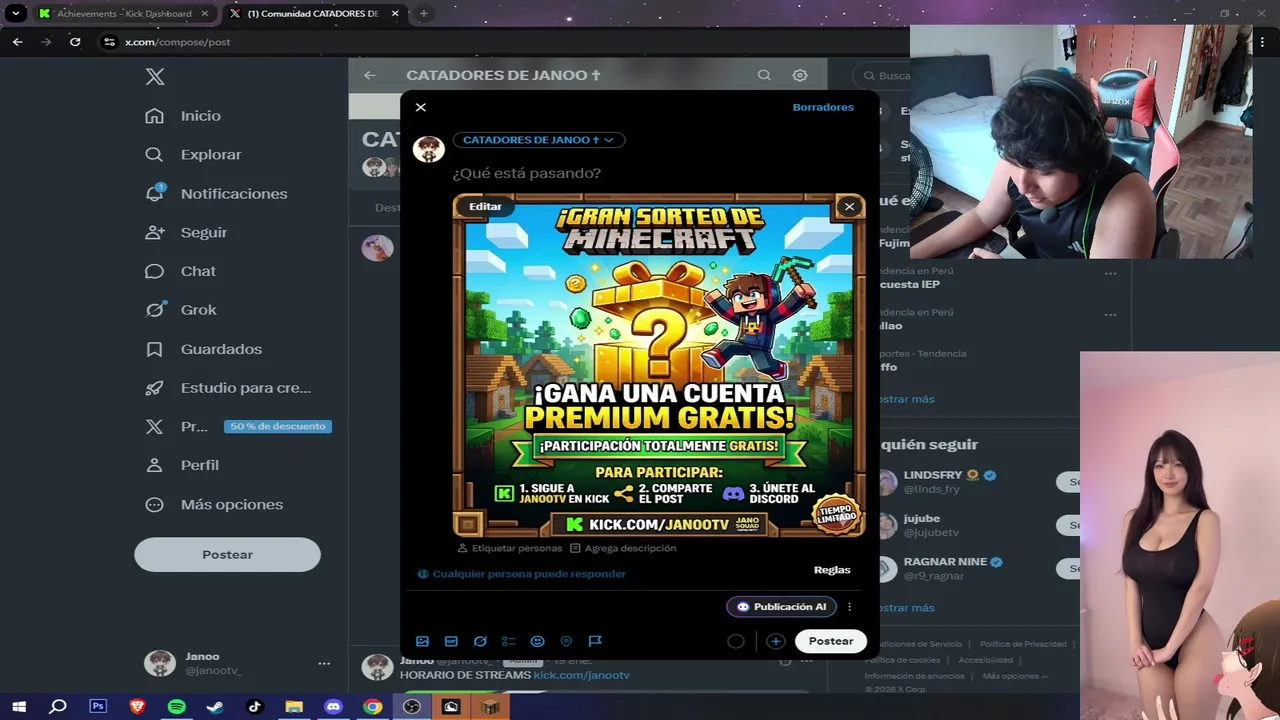
Task: Click search icon in community header
Action: point(764,75)
